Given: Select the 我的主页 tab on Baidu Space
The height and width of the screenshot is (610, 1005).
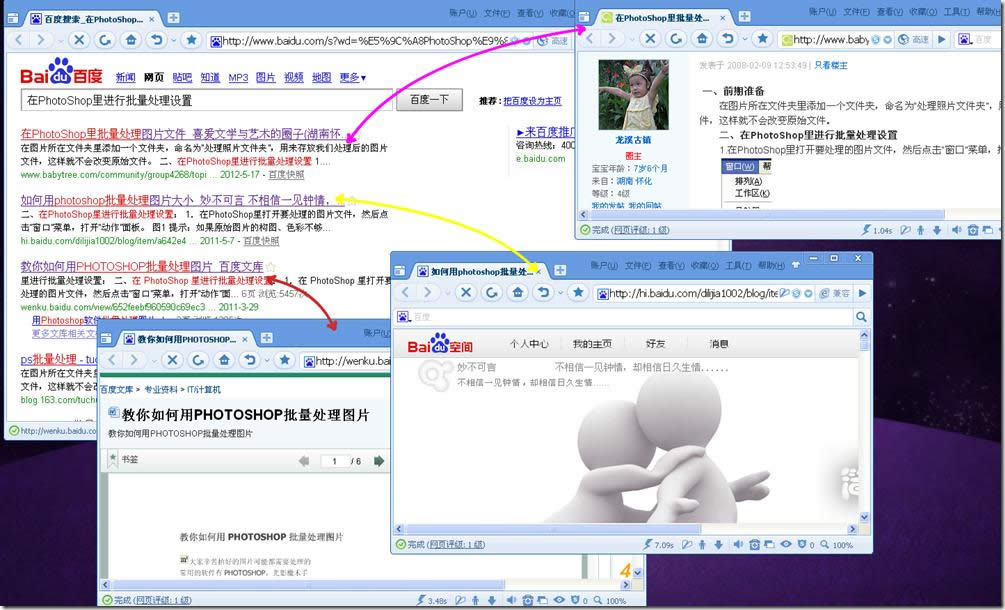Looking at the screenshot, I should tap(592, 344).
